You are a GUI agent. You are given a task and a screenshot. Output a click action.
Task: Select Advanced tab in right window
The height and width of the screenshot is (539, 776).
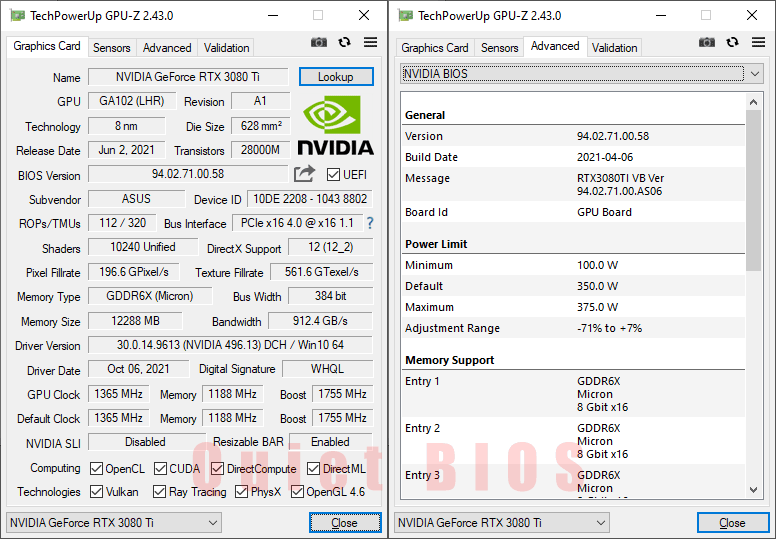click(555, 46)
